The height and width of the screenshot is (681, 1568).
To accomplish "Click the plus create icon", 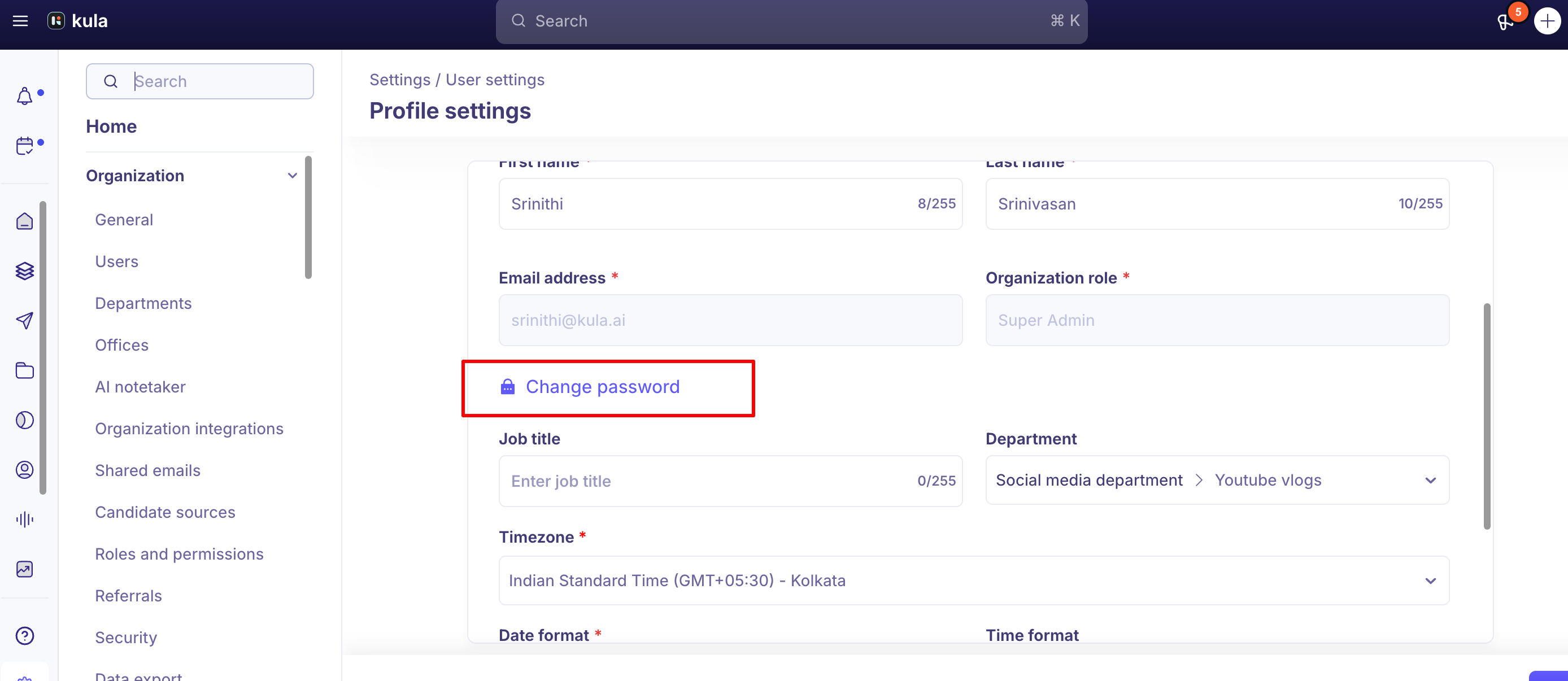I will (1547, 21).
